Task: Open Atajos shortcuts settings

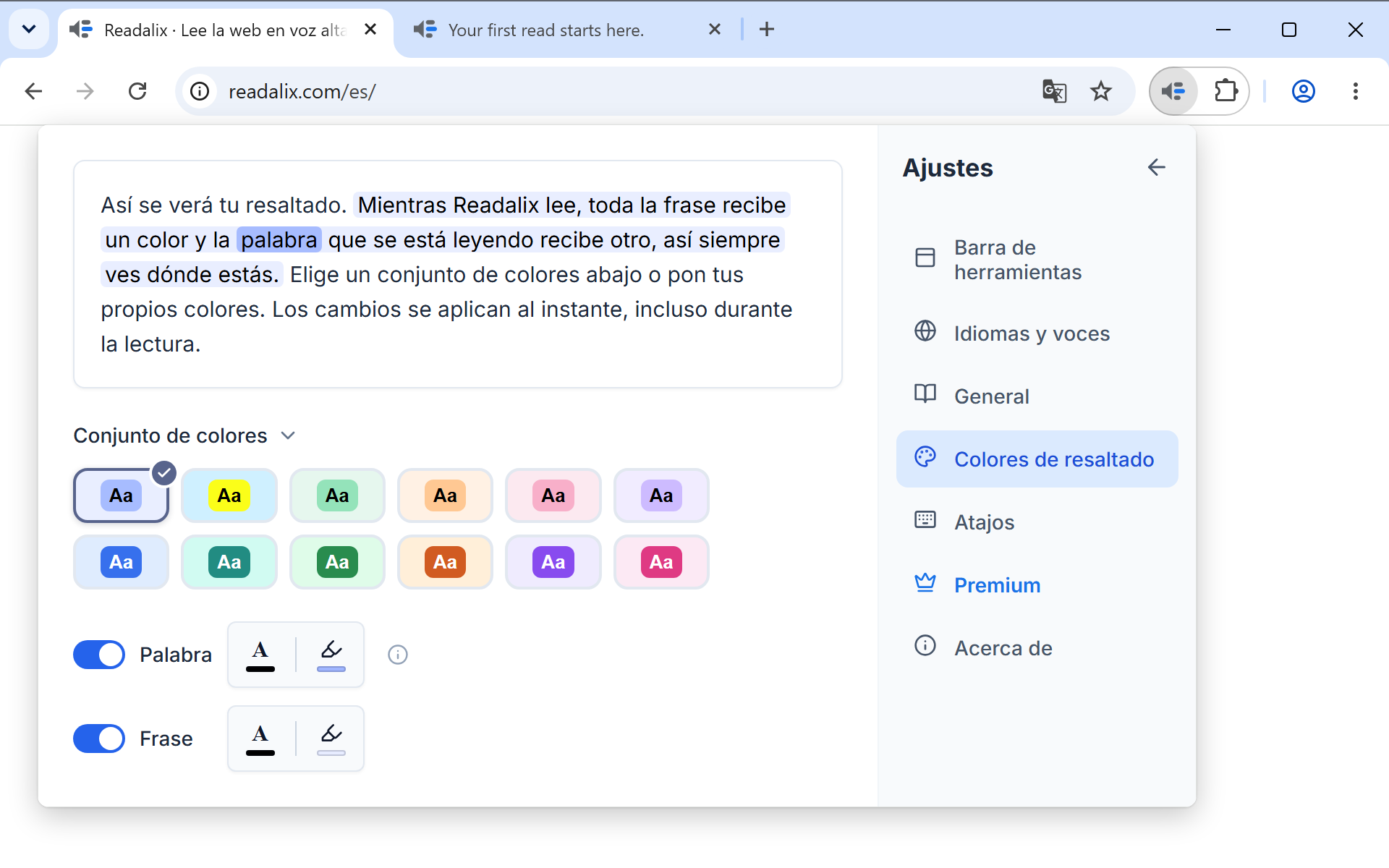Action: (1037, 522)
